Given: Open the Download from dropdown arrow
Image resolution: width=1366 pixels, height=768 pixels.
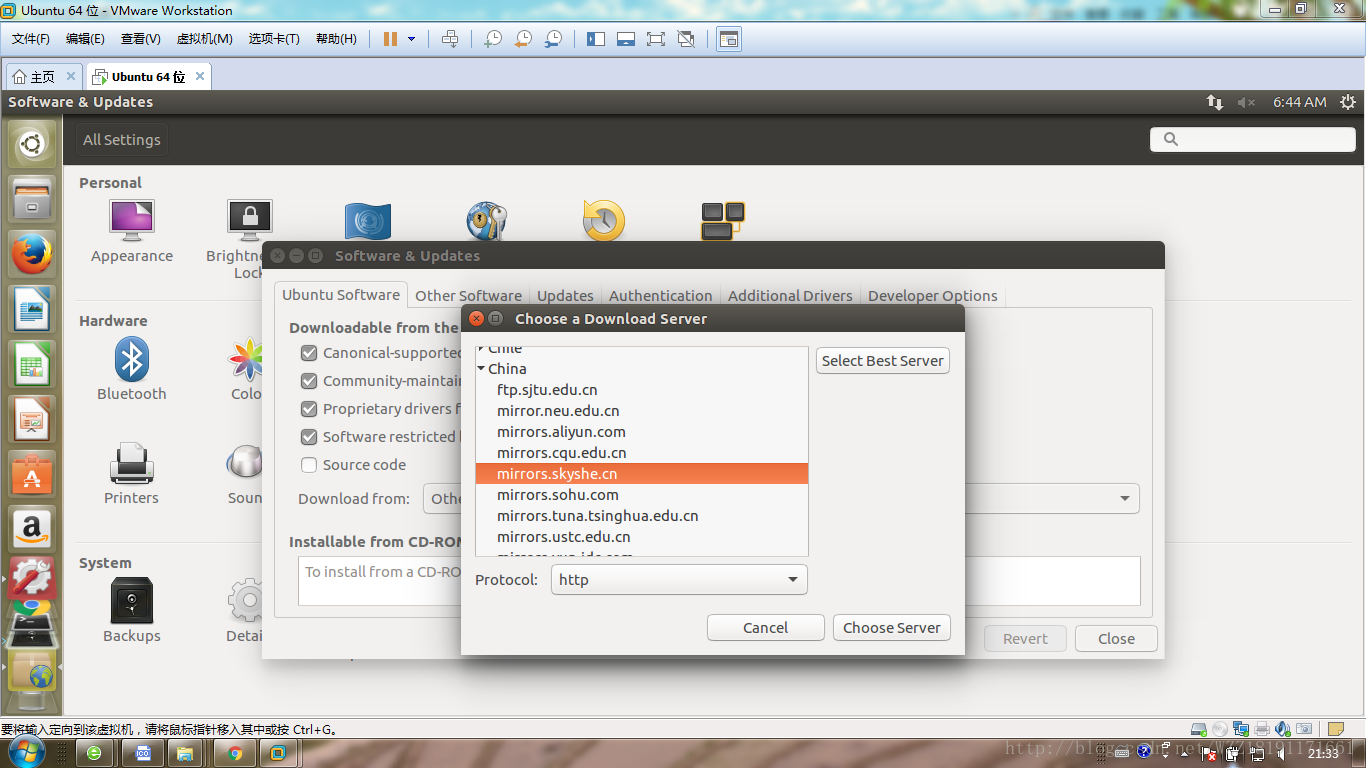Looking at the screenshot, I should point(1124,498).
